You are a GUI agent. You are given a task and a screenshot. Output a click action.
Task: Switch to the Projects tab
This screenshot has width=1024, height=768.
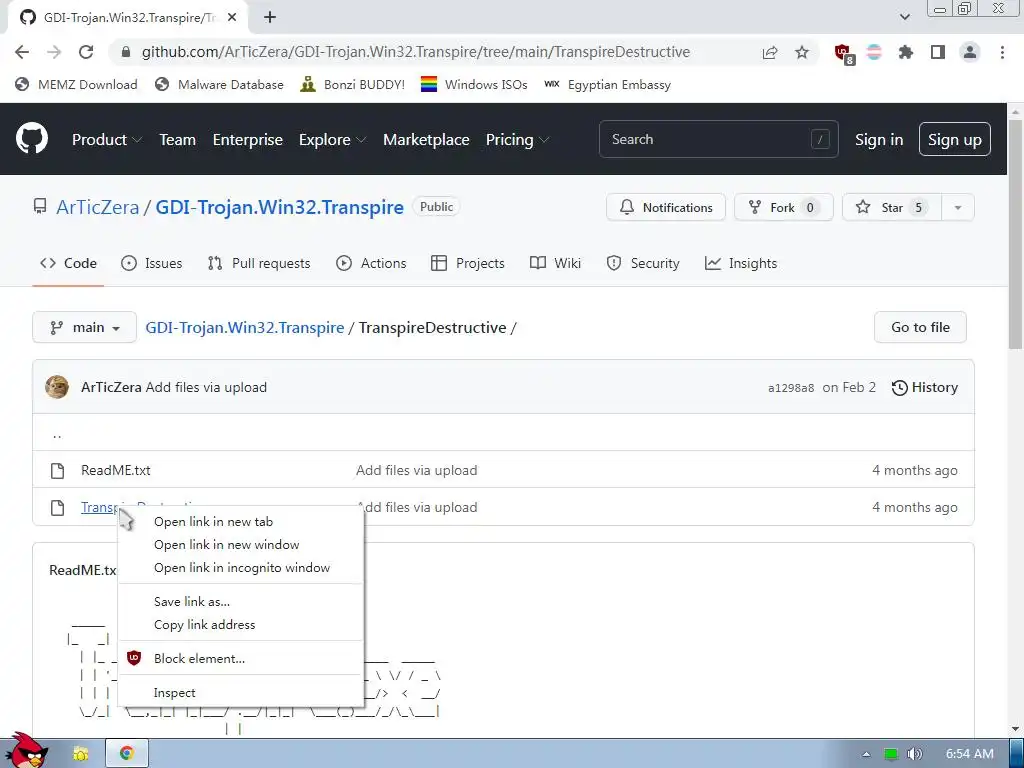tap(468, 263)
